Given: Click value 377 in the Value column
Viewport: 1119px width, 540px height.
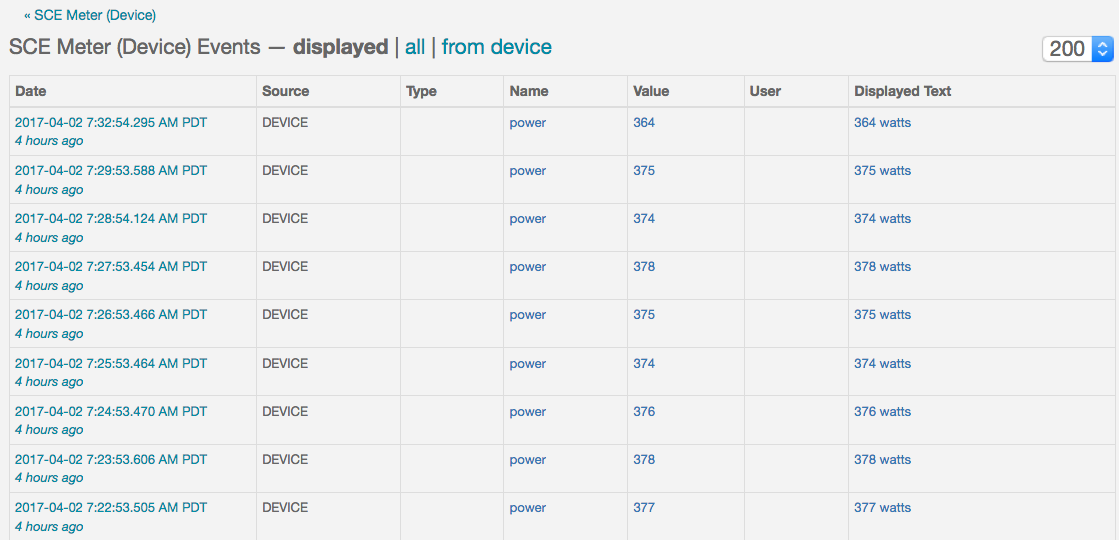Looking at the screenshot, I should (644, 508).
